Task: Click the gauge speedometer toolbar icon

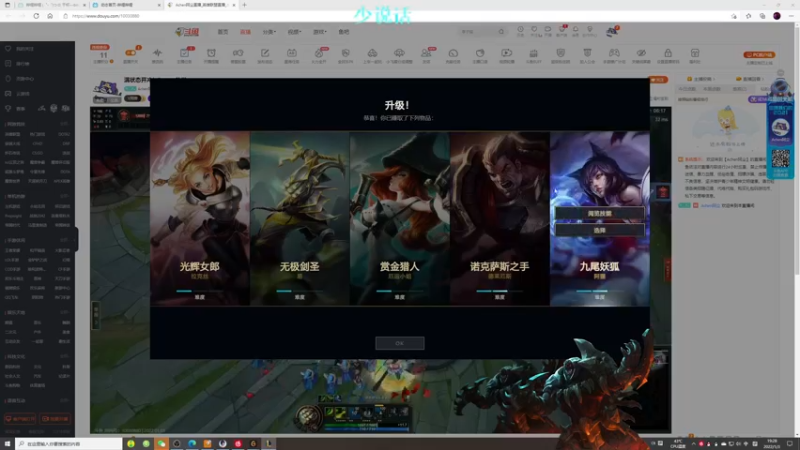Action: point(453,53)
